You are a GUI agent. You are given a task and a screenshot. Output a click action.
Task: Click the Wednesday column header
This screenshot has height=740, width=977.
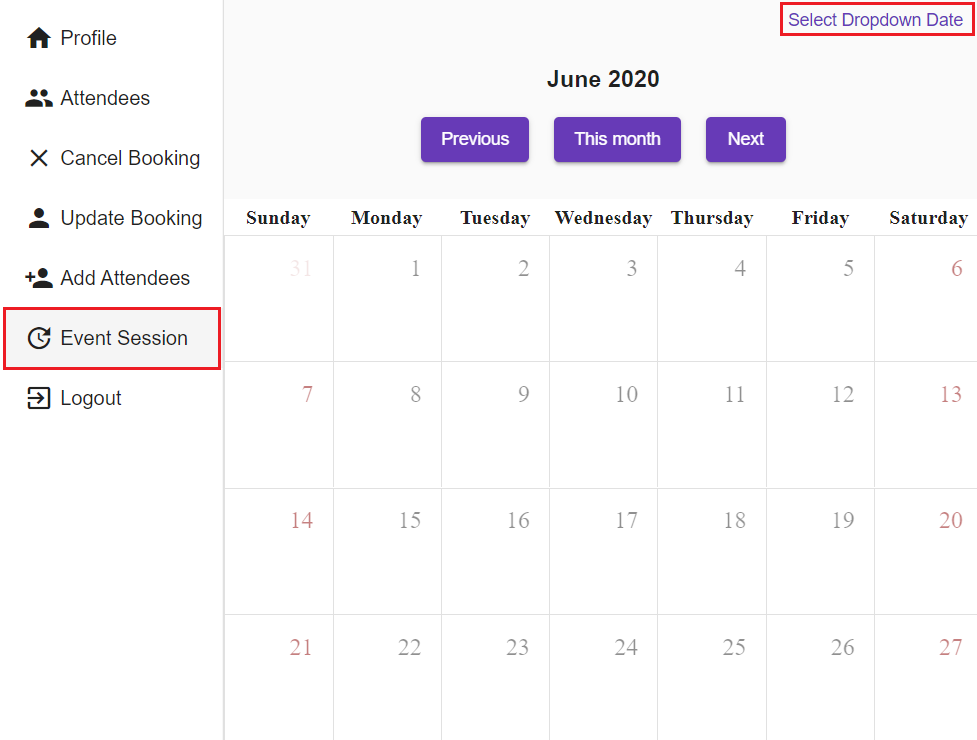(x=603, y=218)
